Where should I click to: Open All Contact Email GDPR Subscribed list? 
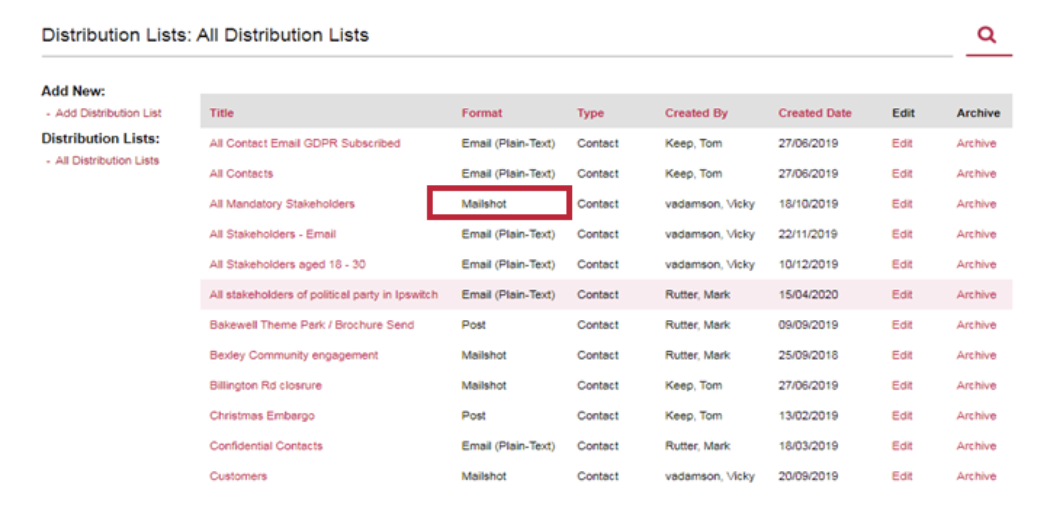(x=304, y=143)
